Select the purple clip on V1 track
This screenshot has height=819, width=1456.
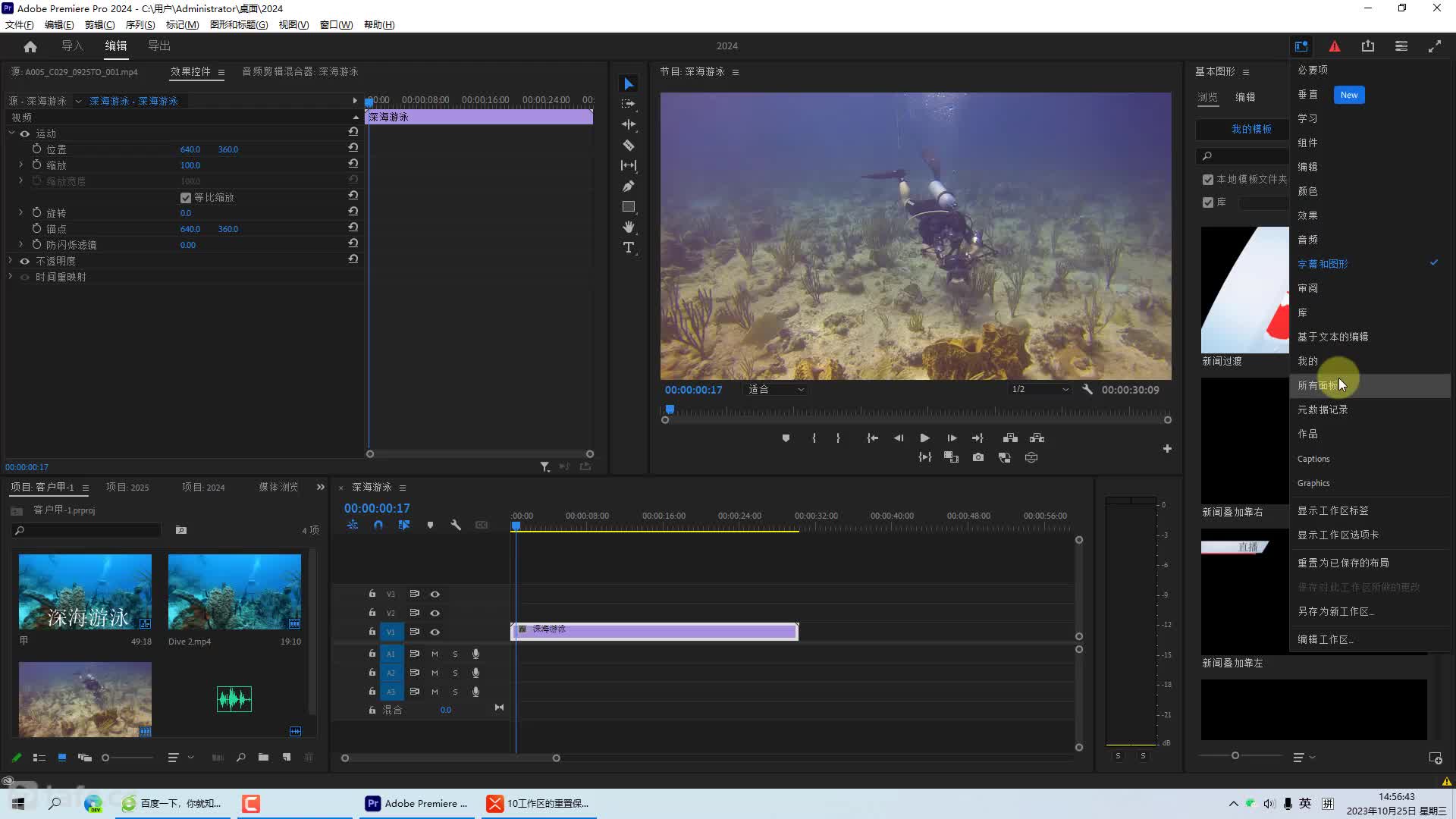point(654,631)
